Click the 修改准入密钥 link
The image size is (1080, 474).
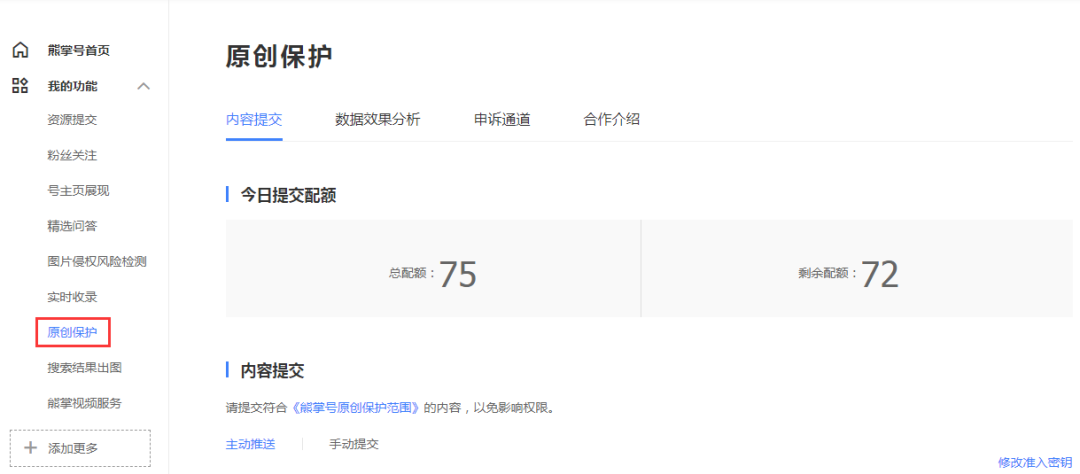click(1034, 462)
